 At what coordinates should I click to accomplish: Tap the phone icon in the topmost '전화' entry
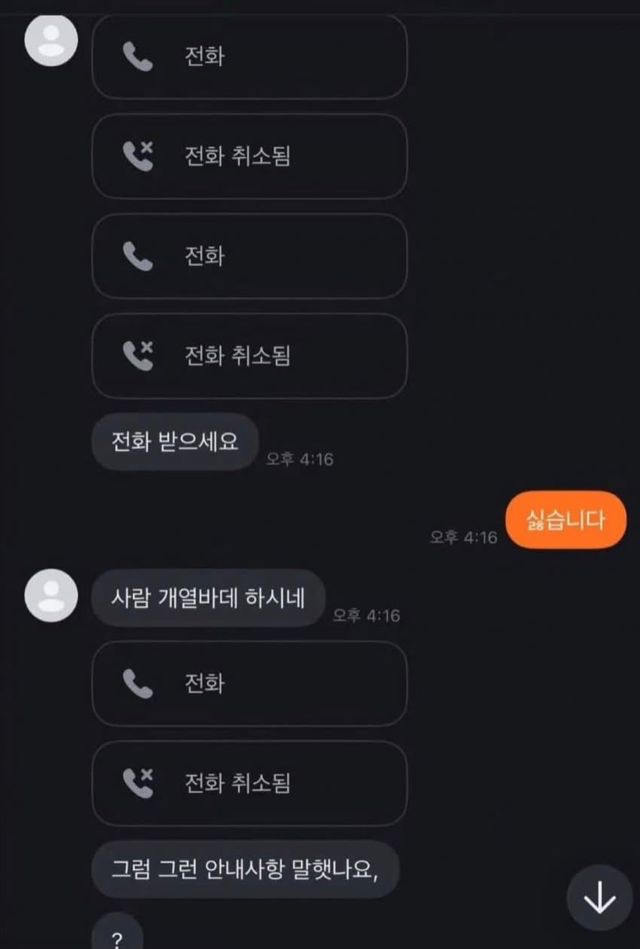[x=138, y=56]
